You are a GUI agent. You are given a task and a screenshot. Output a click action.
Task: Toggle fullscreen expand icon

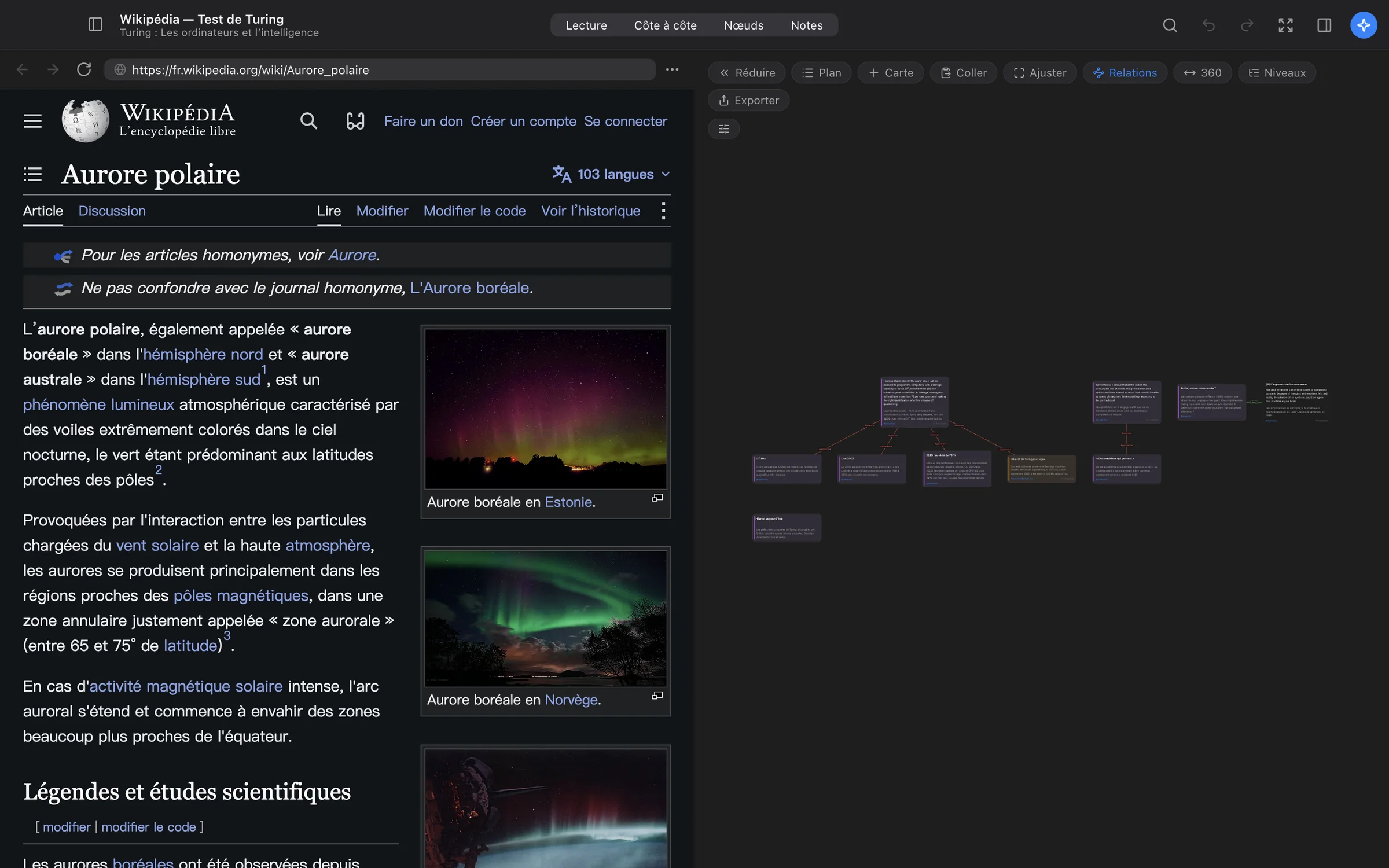tap(1285, 25)
